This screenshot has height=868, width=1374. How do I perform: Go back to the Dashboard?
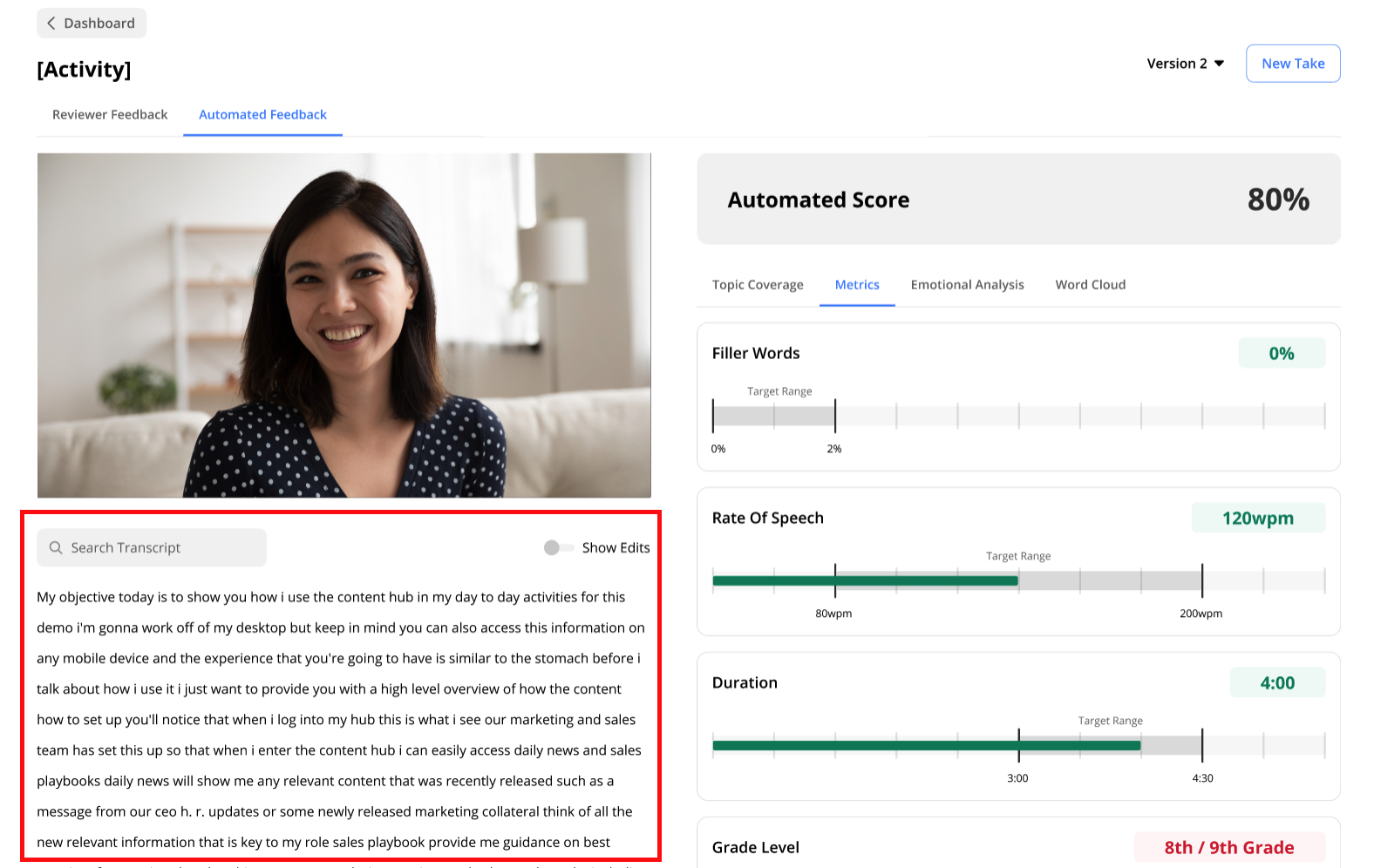[92, 24]
